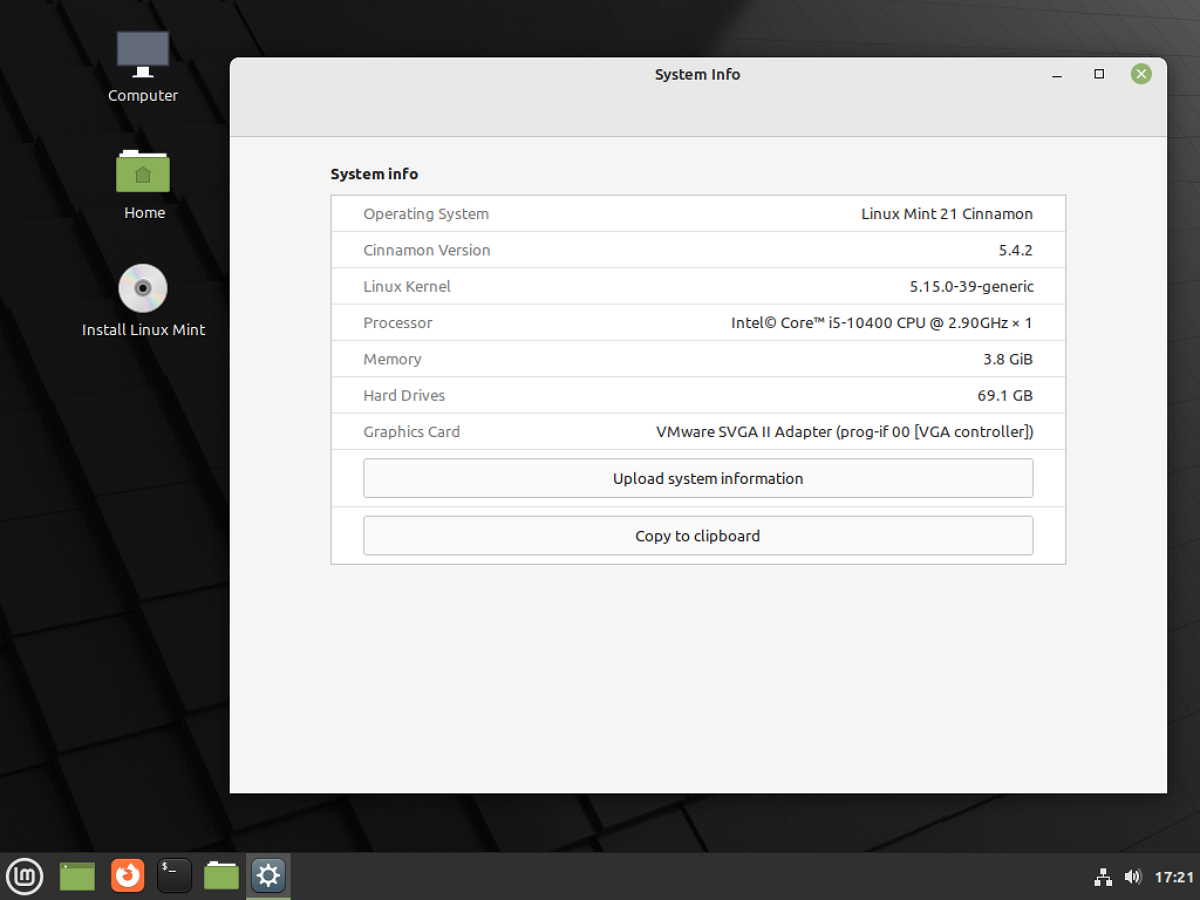The width and height of the screenshot is (1200, 900).
Task: Open the Files manager from the taskbar
Action: [77, 876]
